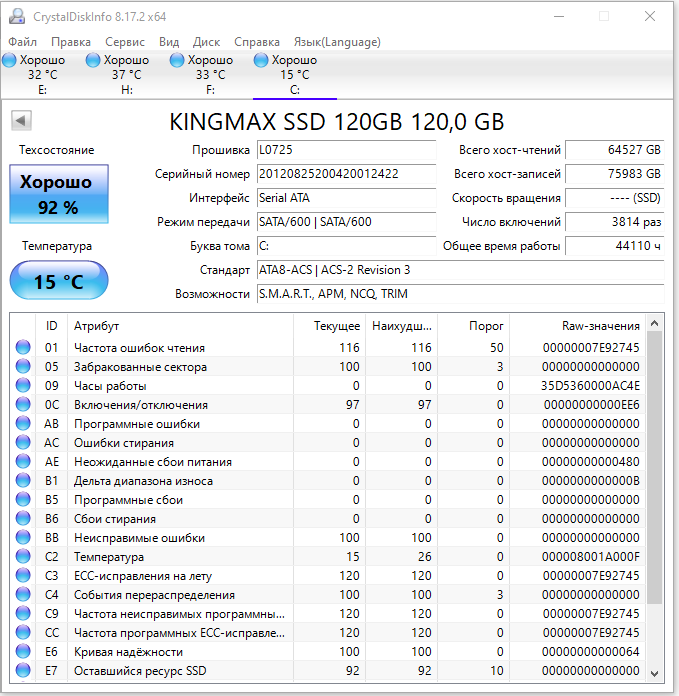Click raw value 35D5360000AC4E
The height and width of the screenshot is (696, 679).
point(590,386)
